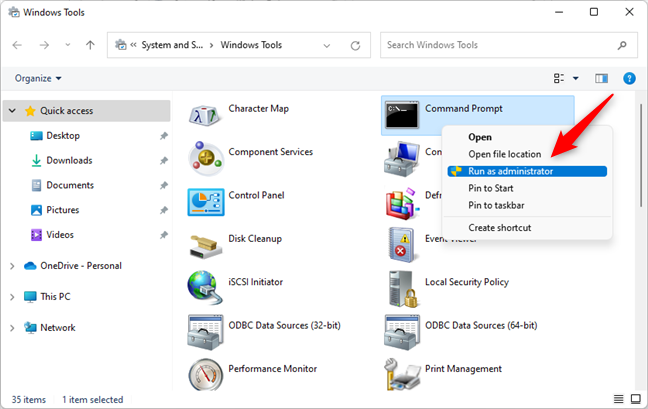Select the Command Prompt icon
648x409 pixels.
tap(402, 114)
